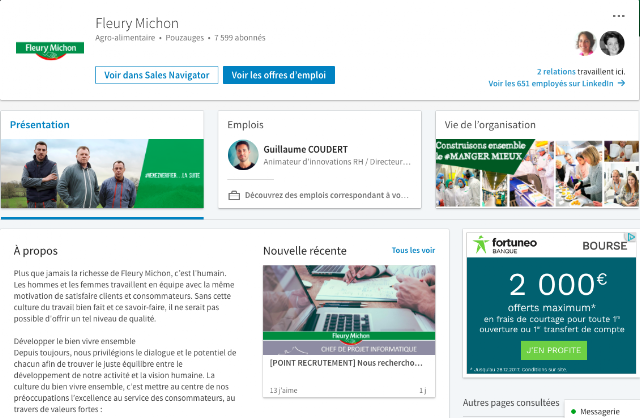
Task: Click Développer le bien vivre ensemble text
Action: (x=74, y=341)
